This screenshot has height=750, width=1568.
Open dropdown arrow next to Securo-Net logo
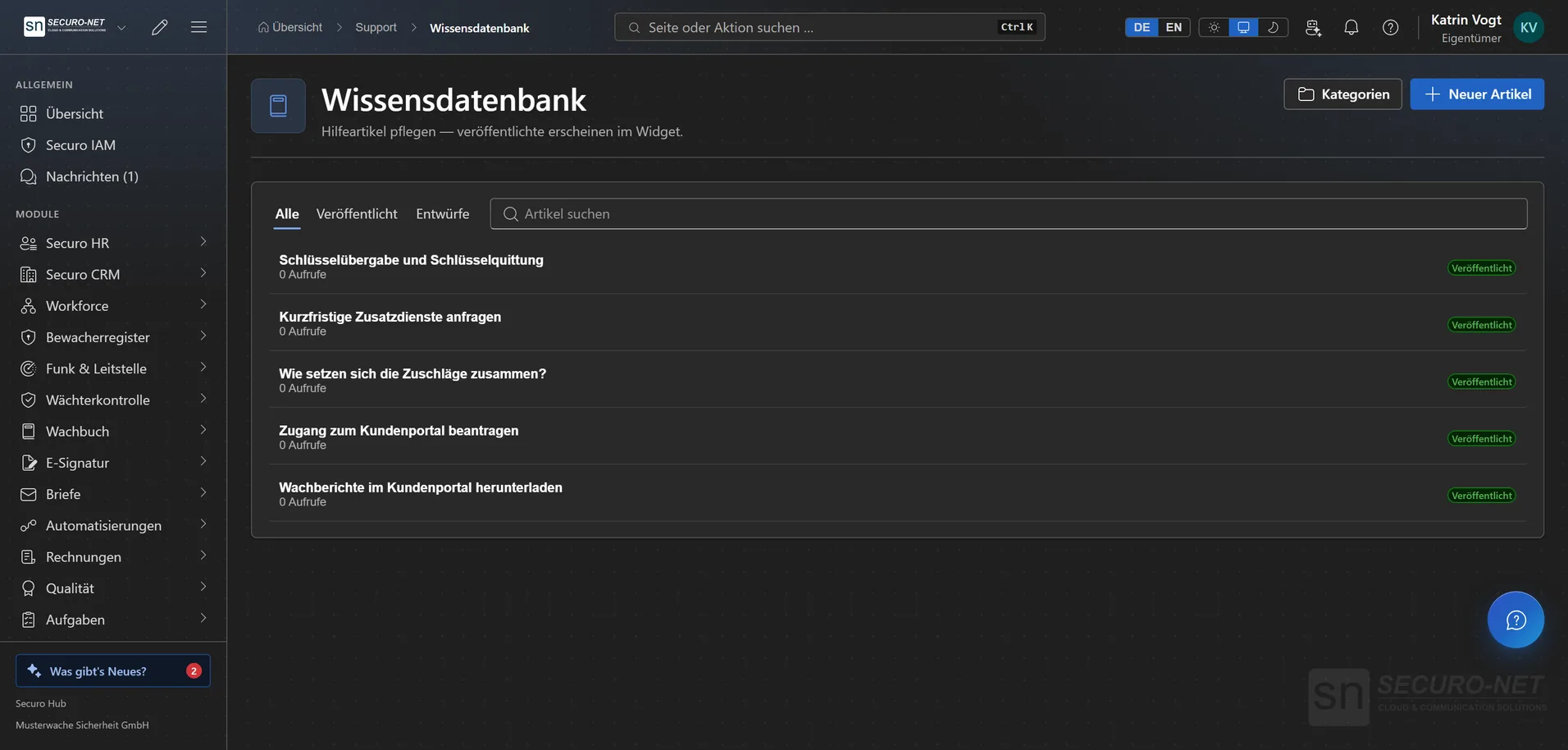coord(121,27)
